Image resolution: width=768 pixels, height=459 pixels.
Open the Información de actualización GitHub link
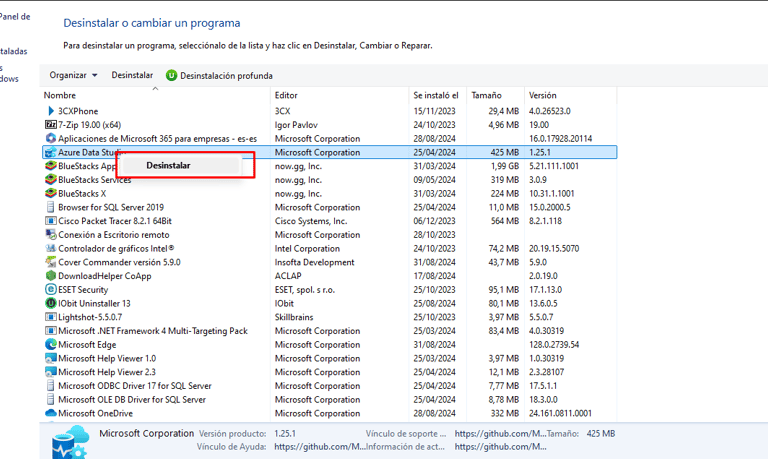(500, 447)
